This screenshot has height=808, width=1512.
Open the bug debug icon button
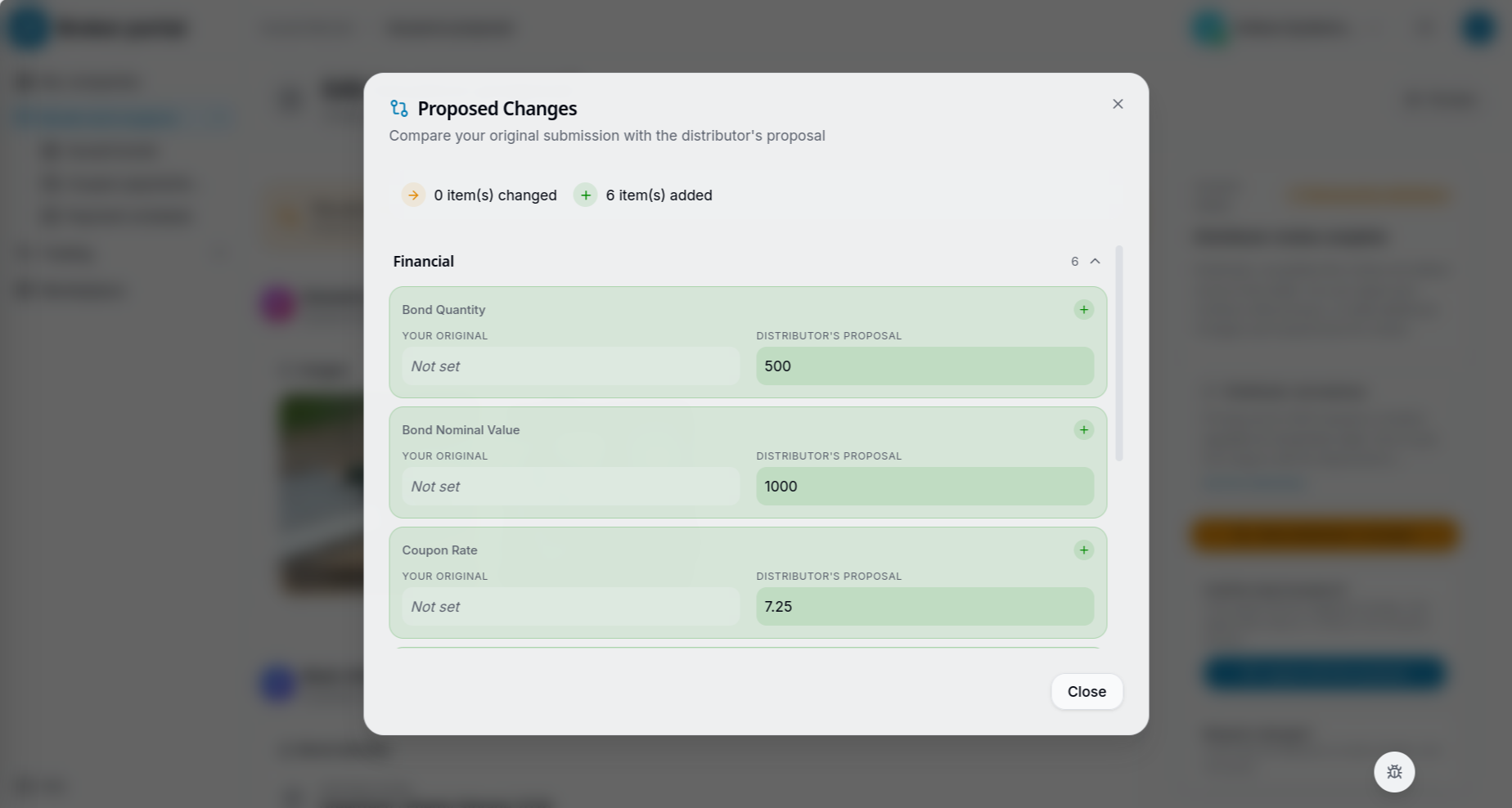pyautogui.click(x=1394, y=772)
